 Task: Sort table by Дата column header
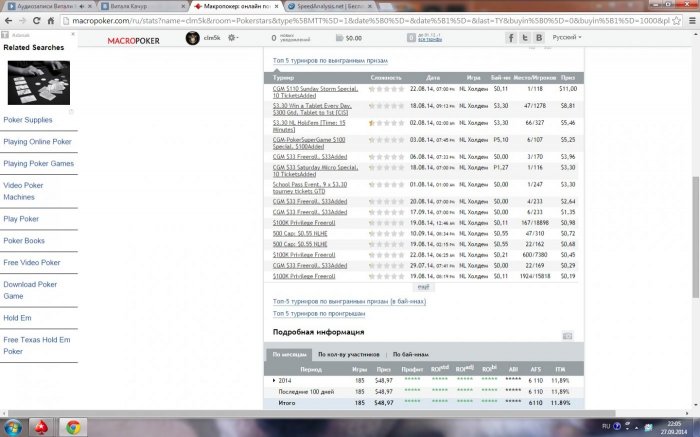[x=433, y=78]
